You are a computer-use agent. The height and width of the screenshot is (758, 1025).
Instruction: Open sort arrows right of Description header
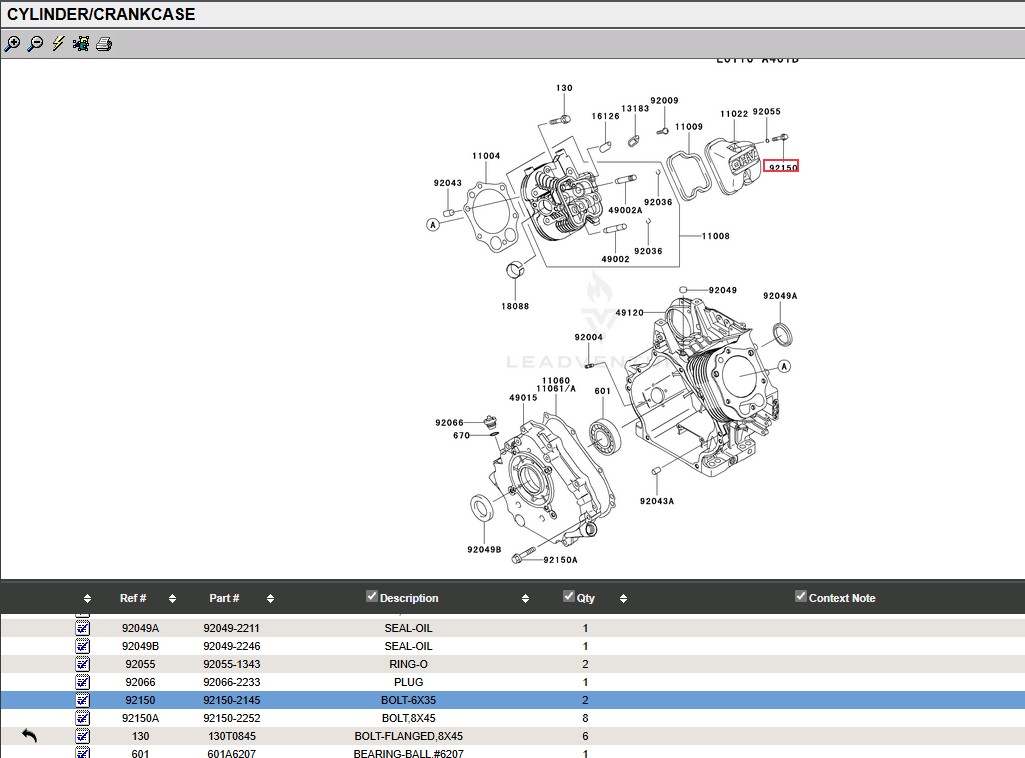pyautogui.click(x=525, y=599)
